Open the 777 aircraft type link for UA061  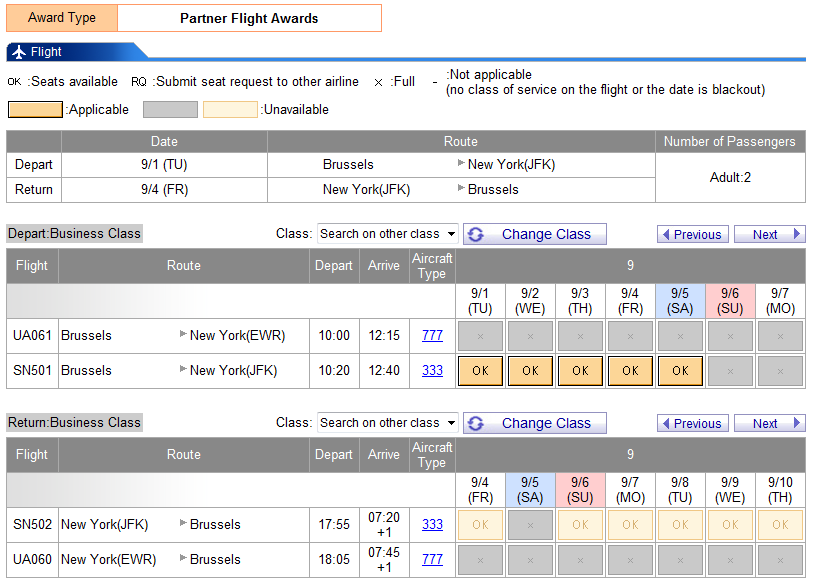(432, 335)
